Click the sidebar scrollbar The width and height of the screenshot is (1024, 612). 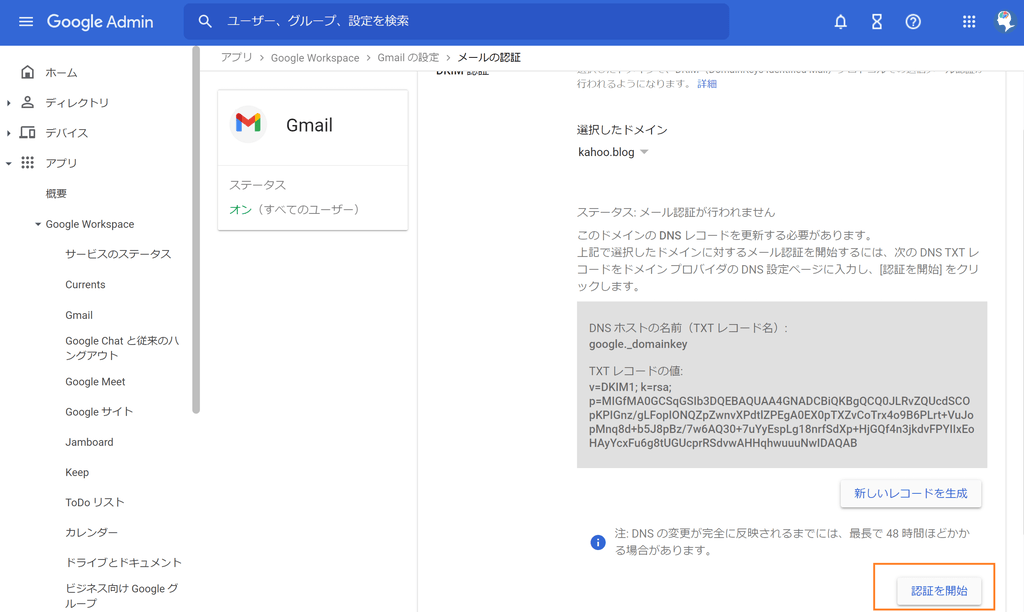tap(196, 230)
